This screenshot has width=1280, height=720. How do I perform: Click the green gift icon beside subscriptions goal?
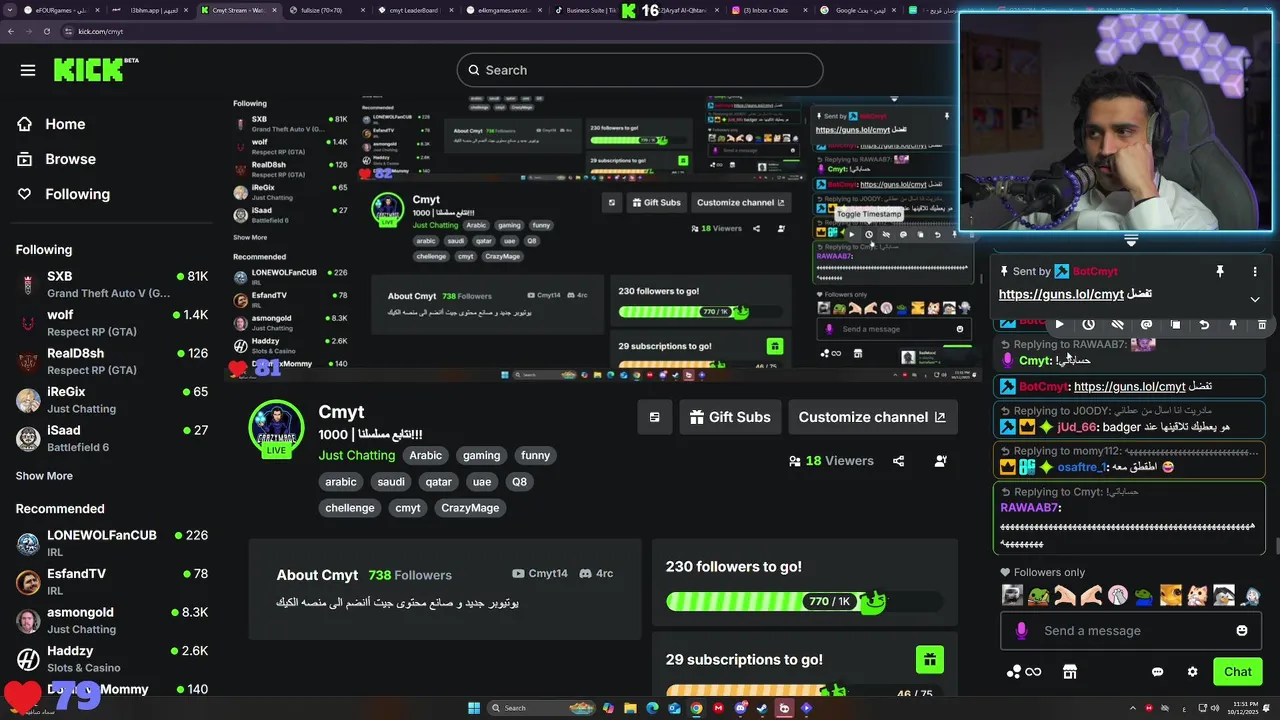[x=930, y=659]
